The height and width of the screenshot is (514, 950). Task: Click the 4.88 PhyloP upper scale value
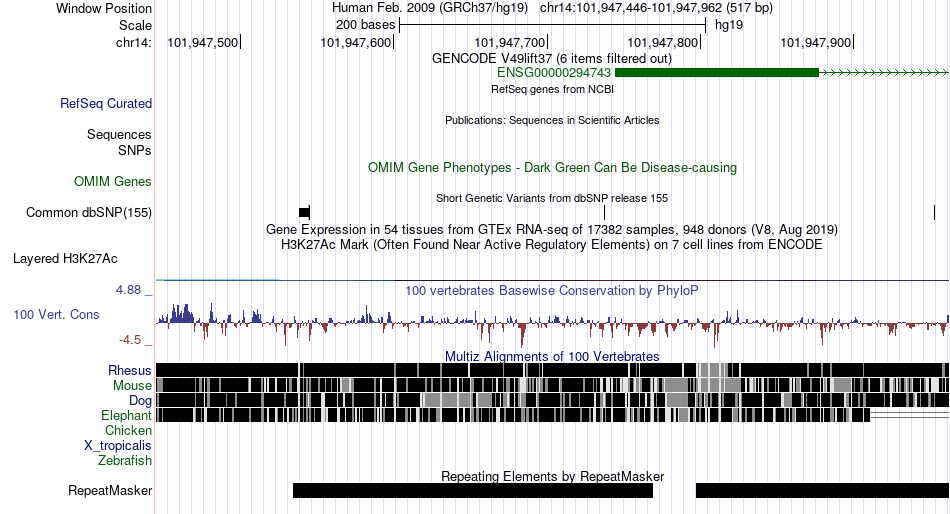tap(128, 290)
